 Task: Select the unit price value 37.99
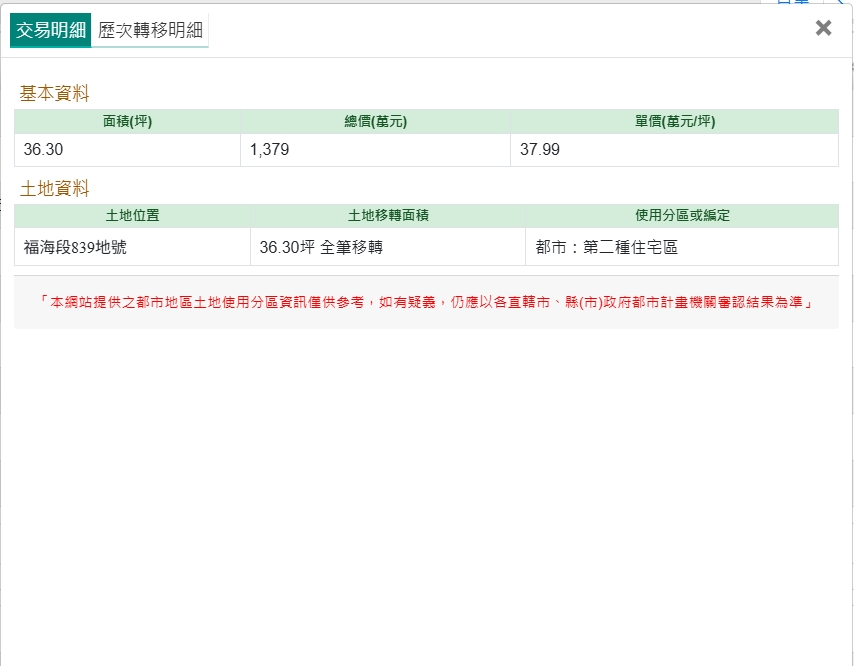pos(540,150)
